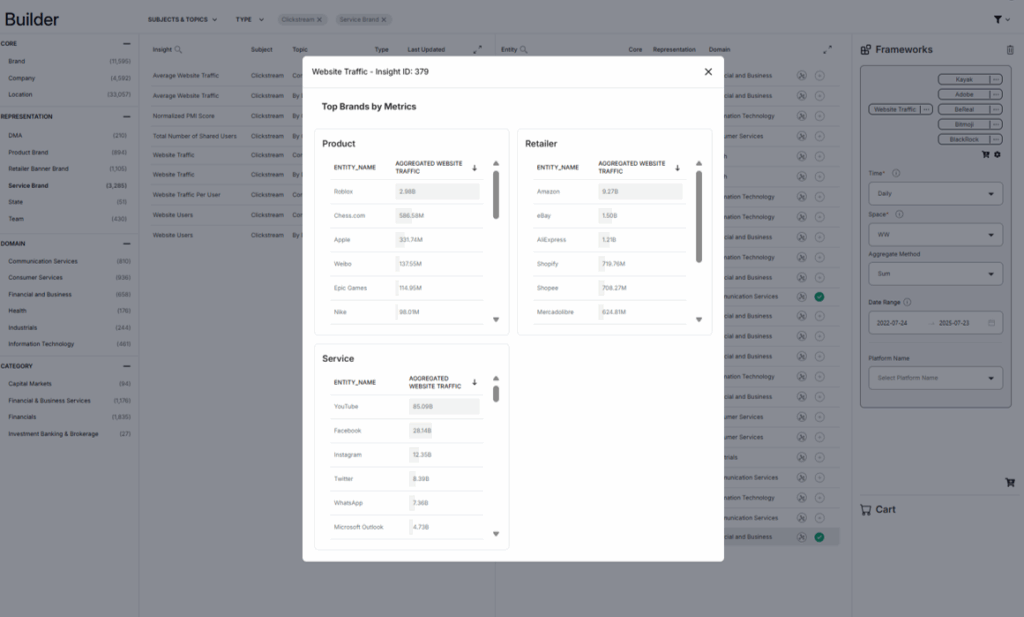Open the Normalized PMI Score insight row
This screenshot has height=617, width=1024.
coord(184,116)
